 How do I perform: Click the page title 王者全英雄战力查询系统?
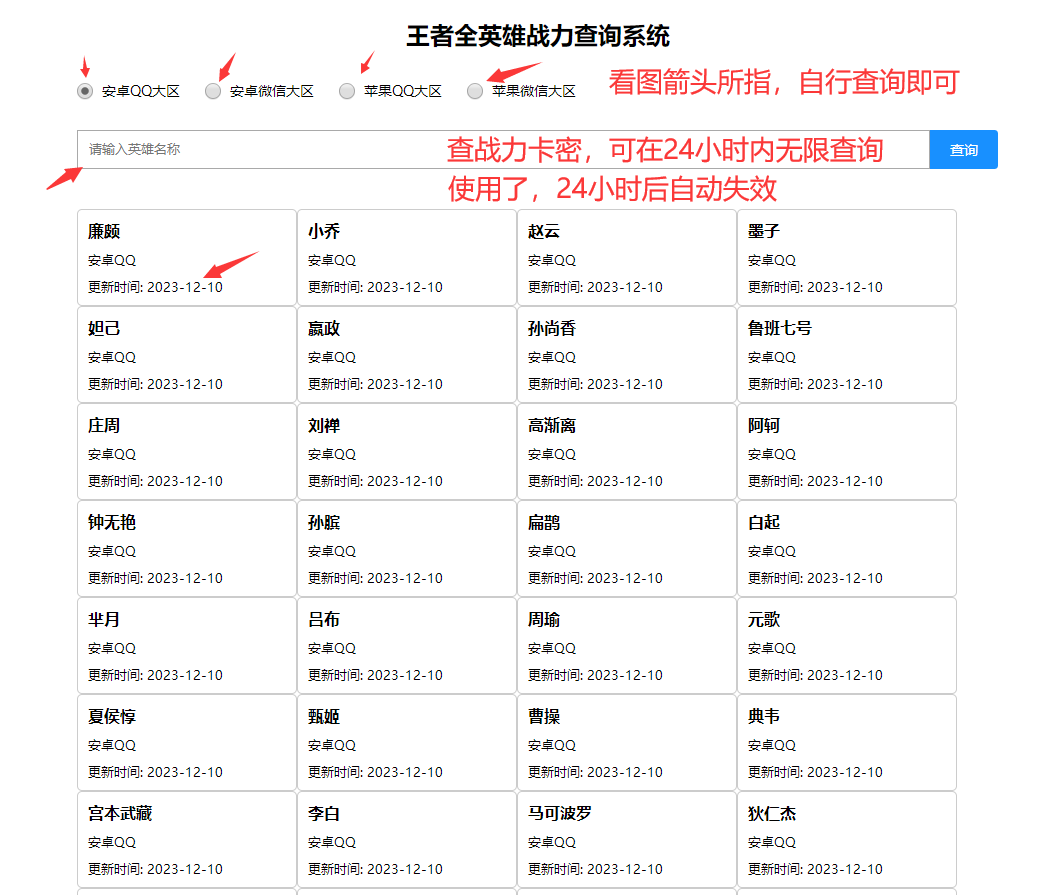click(538, 36)
